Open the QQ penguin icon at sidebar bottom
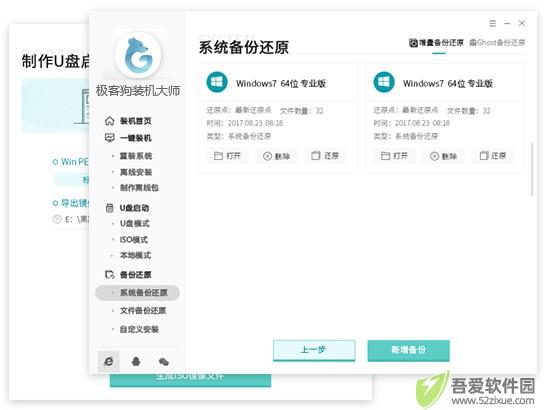544x410 pixels. [x=136, y=361]
